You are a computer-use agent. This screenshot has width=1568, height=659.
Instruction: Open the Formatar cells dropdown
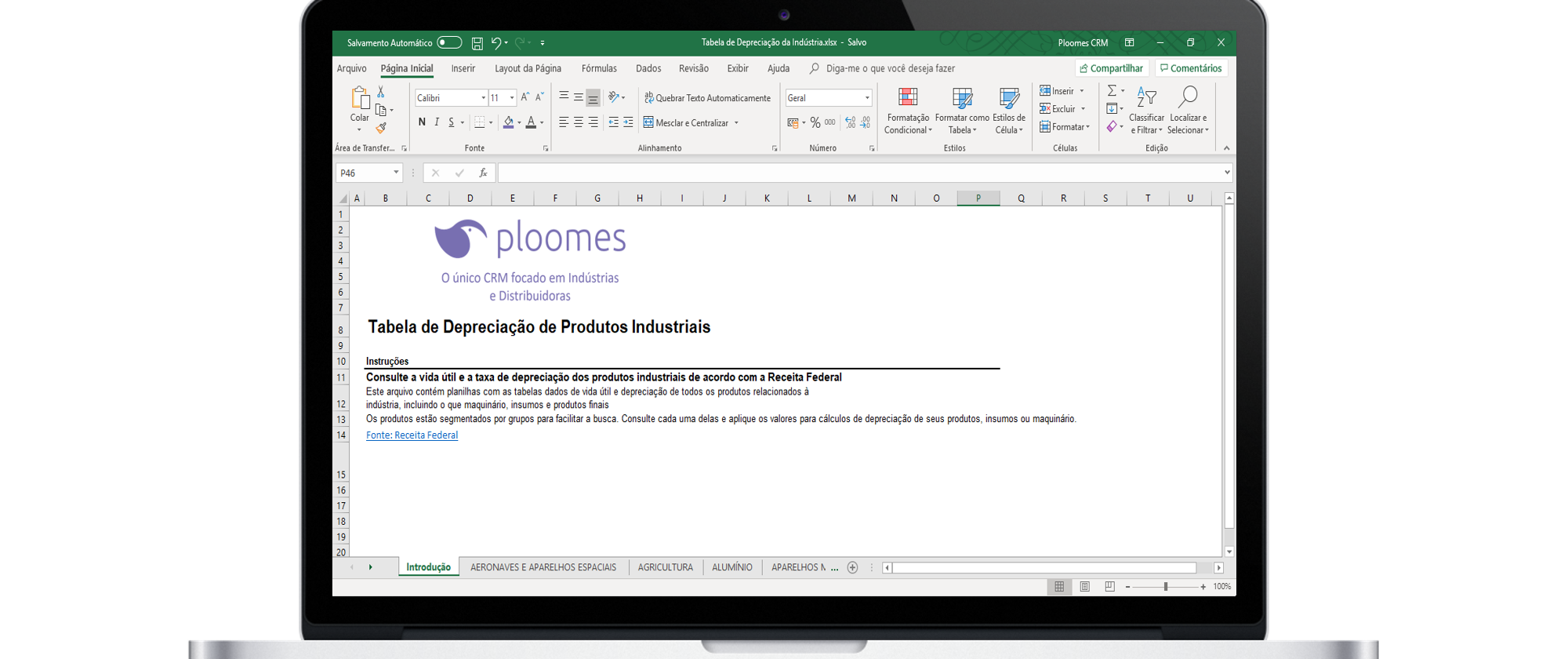click(1065, 127)
